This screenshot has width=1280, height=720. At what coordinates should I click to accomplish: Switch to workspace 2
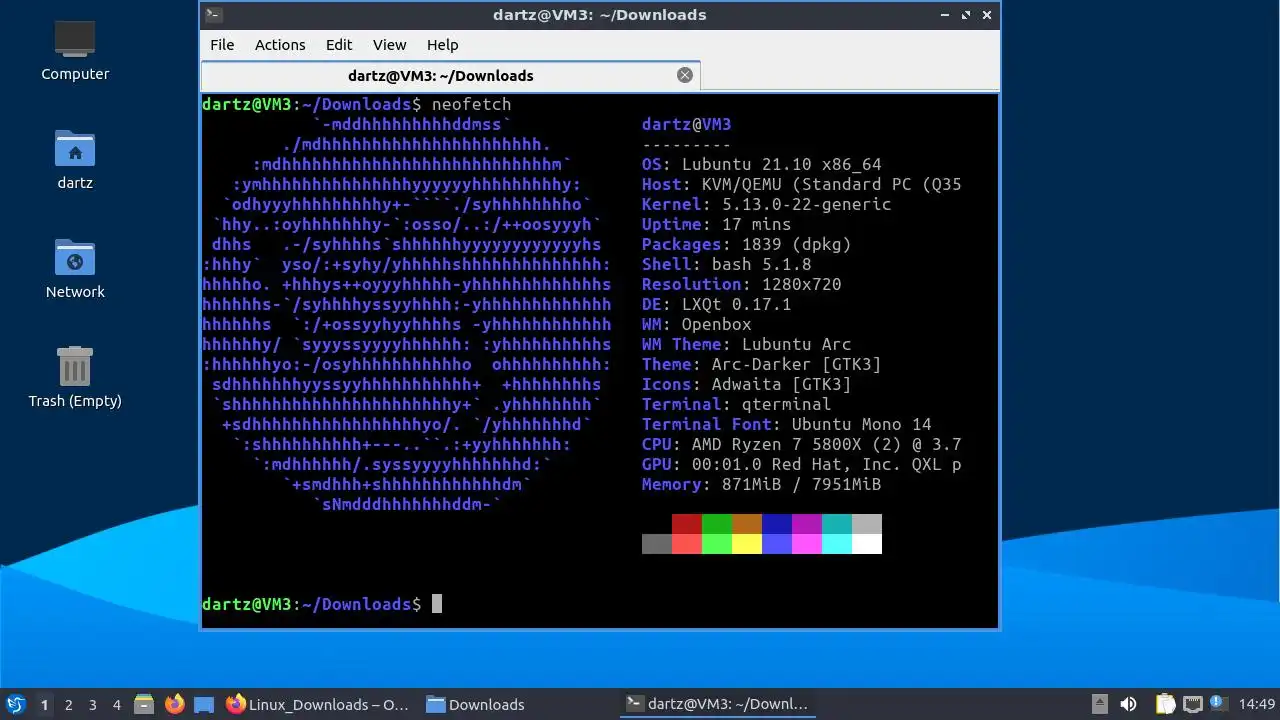68,704
